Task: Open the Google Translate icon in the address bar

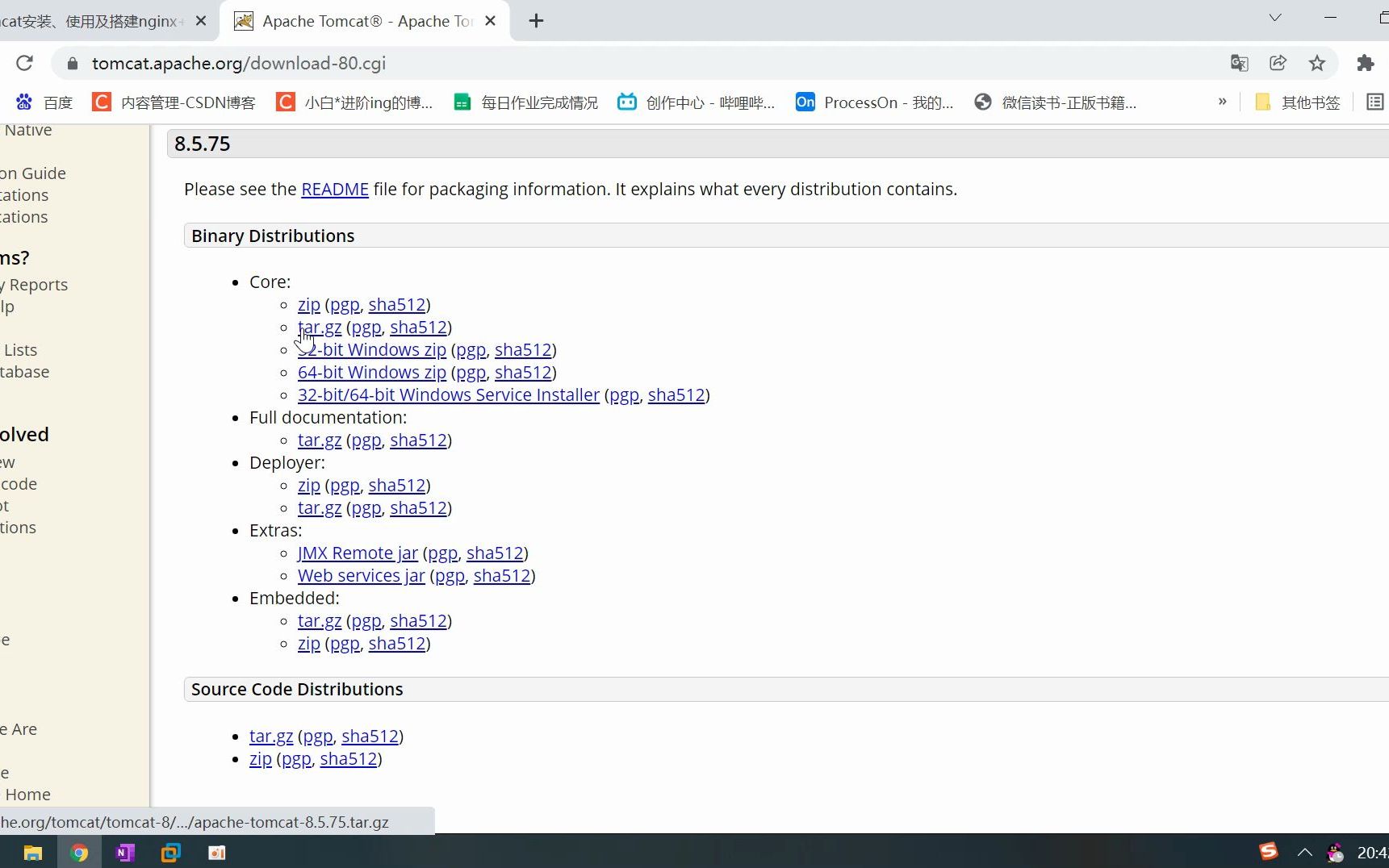Action: point(1239,63)
